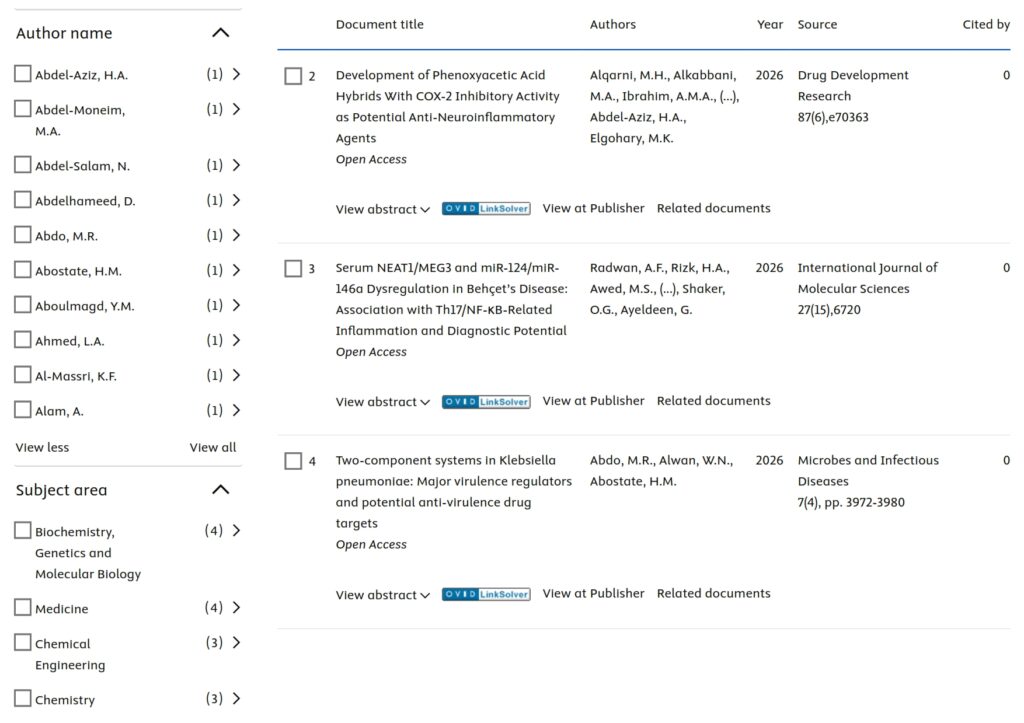This screenshot has width=1024, height=723.
Task: Click arrow beside Alam, A. author
Action: coord(236,410)
